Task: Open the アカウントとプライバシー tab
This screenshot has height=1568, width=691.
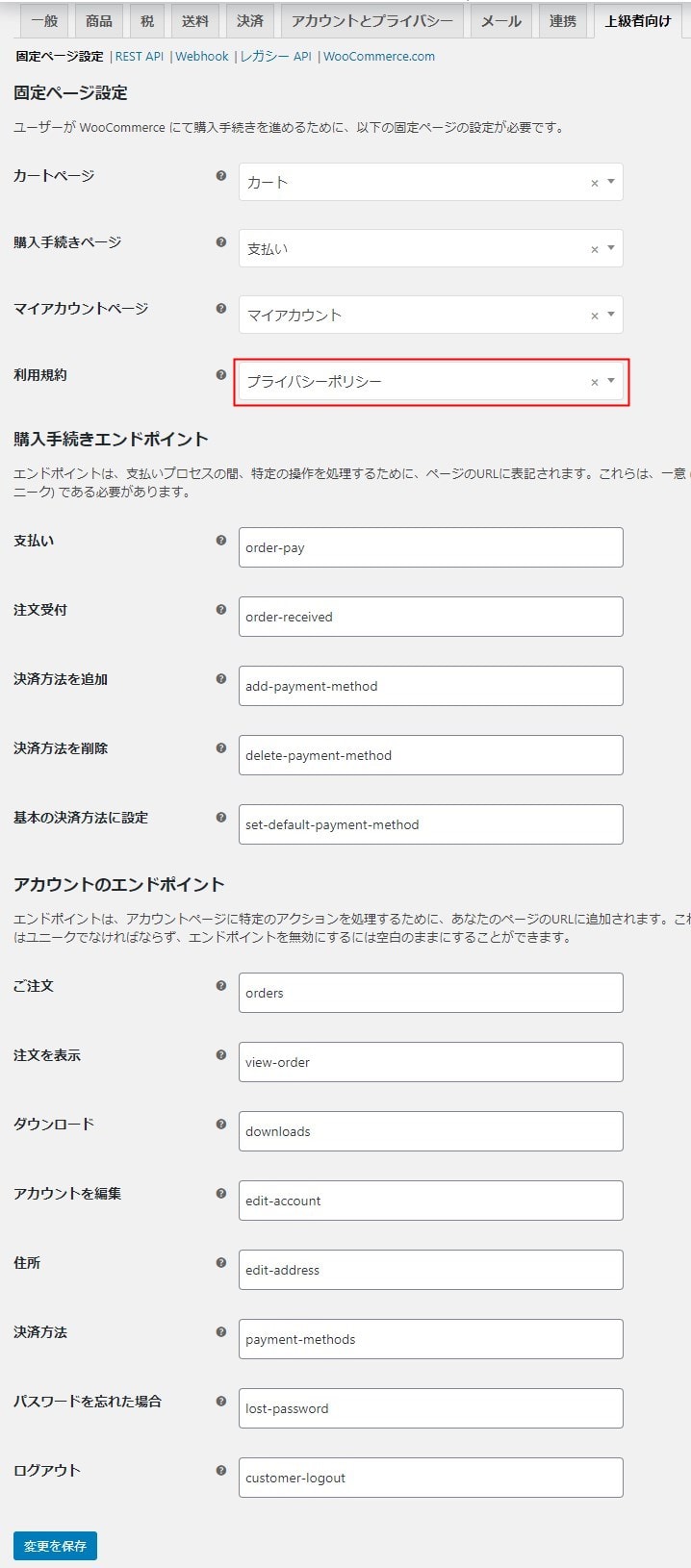Action: click(372, 20)
